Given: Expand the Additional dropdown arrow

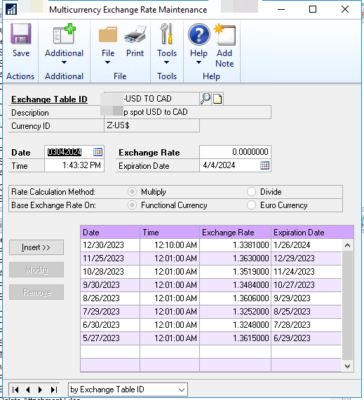Looking at the screenshot, I should tap(64, 62).
